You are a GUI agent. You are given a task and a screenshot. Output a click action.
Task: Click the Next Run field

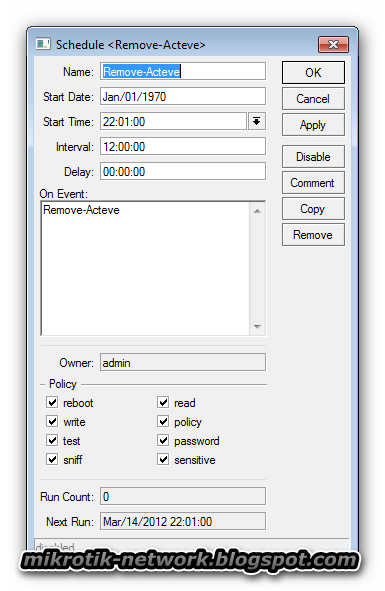click(x=183, y=521)
